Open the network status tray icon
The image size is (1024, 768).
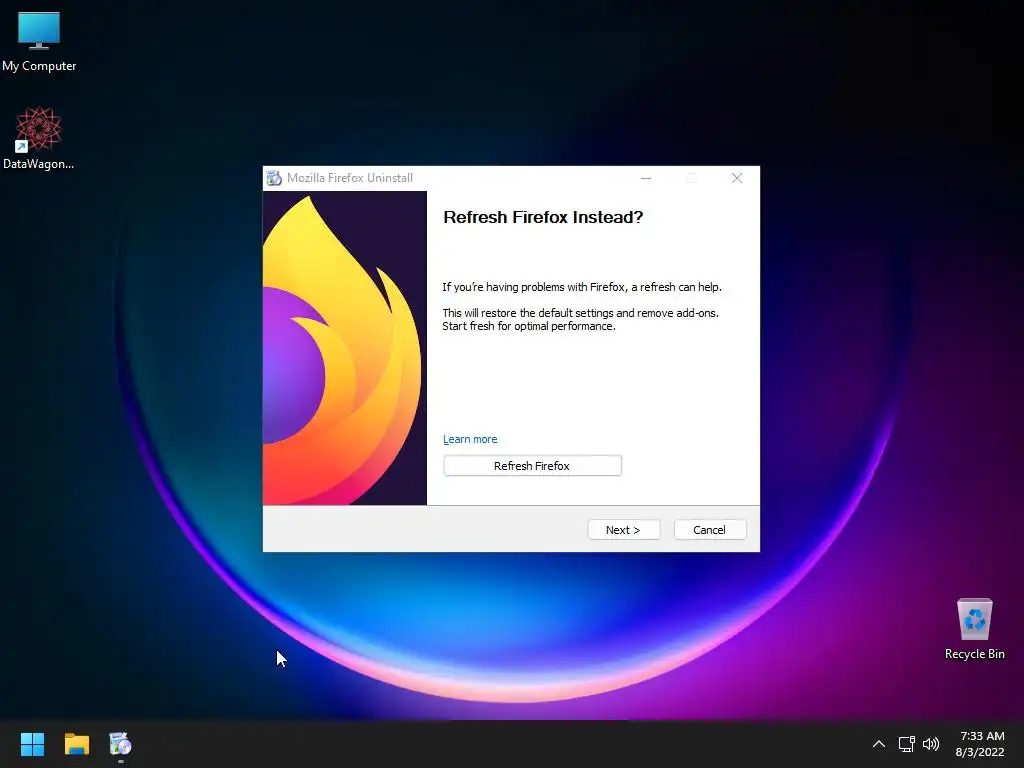(x=906, y=744)
